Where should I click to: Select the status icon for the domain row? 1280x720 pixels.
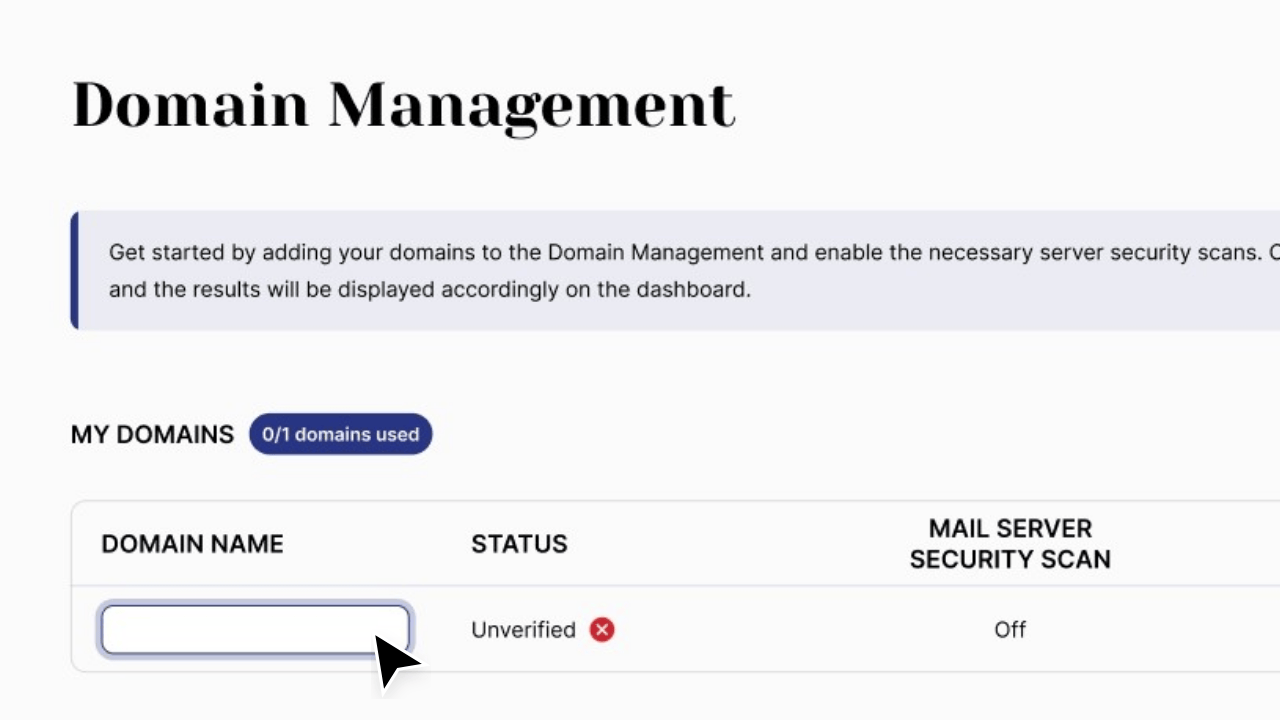pyautogui.click(x=602, y=629)
